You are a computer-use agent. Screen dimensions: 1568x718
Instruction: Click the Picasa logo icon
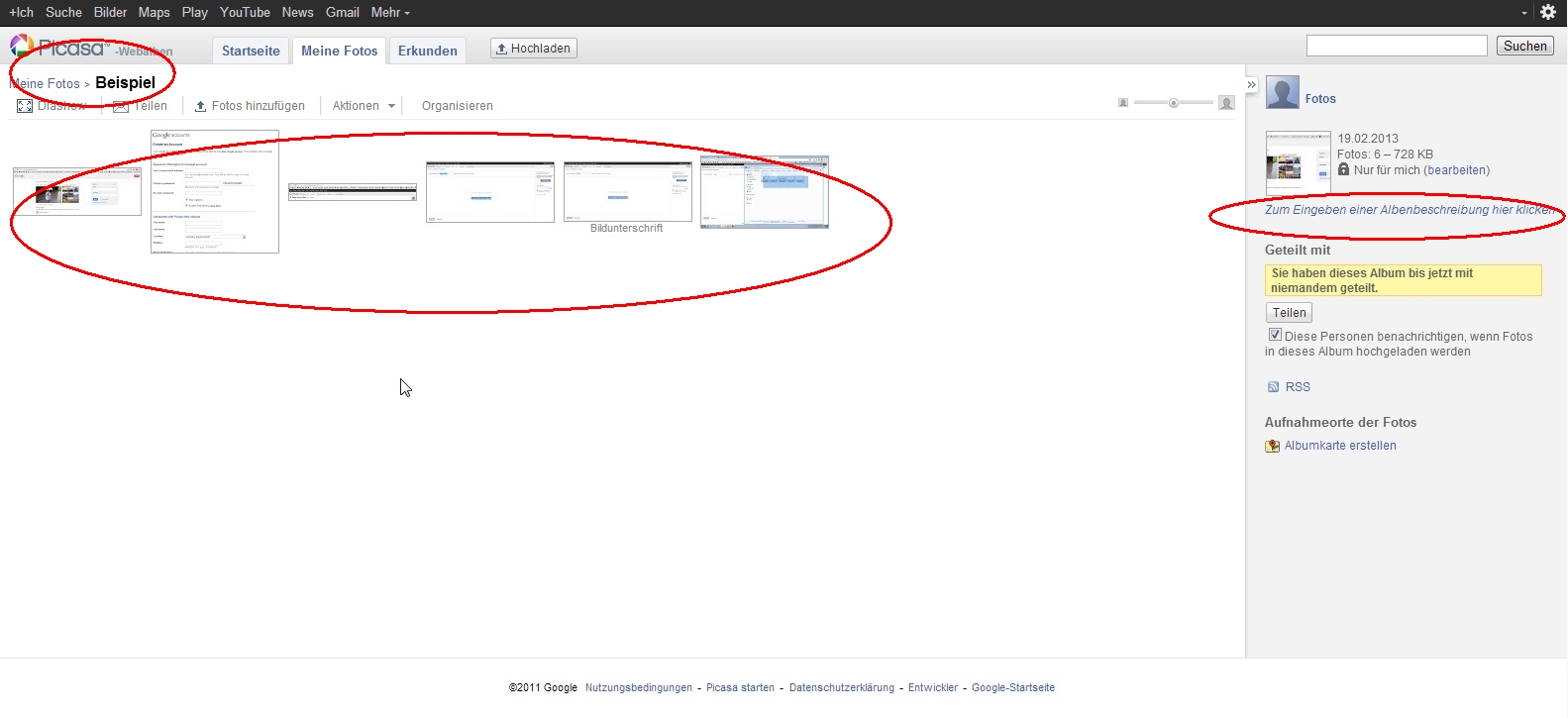[x=22, y=47]
